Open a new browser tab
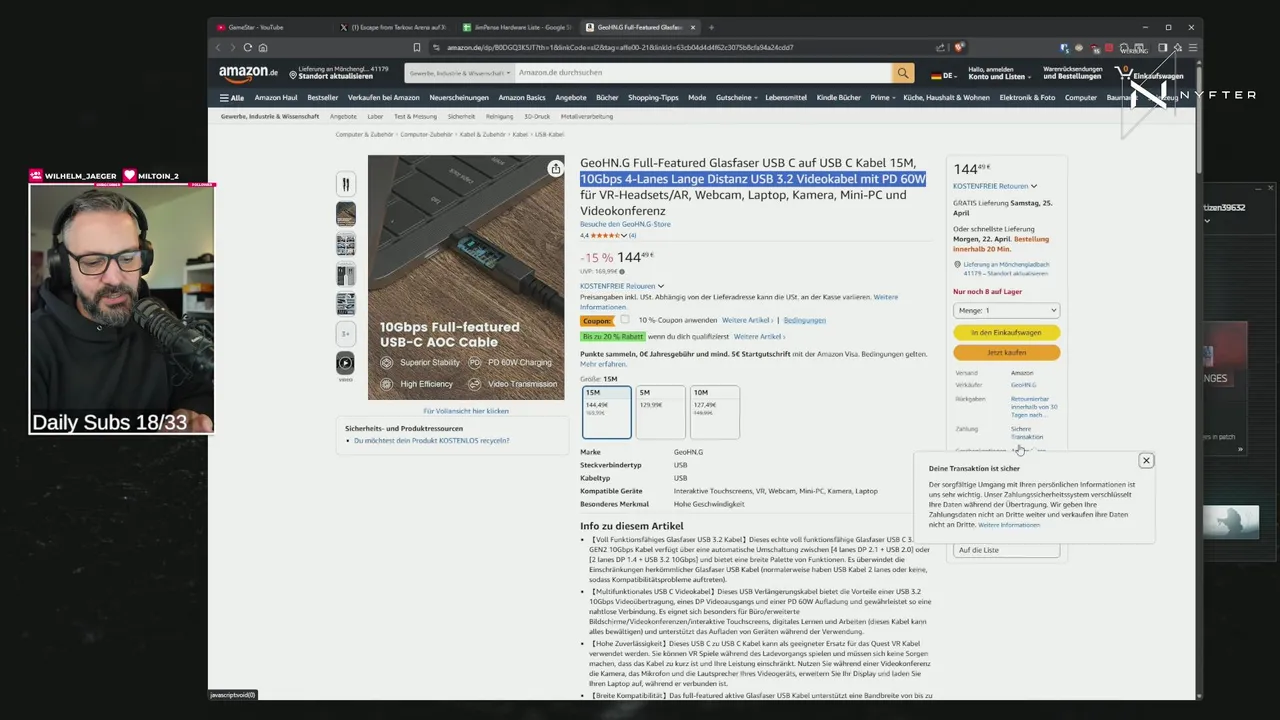 pos(711,27)
